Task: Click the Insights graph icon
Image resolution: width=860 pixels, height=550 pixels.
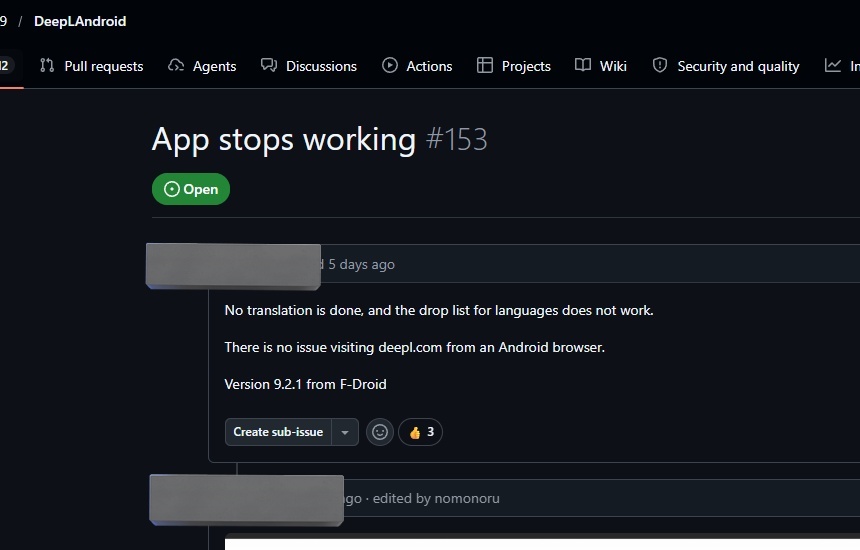Action: pos(833,65)
